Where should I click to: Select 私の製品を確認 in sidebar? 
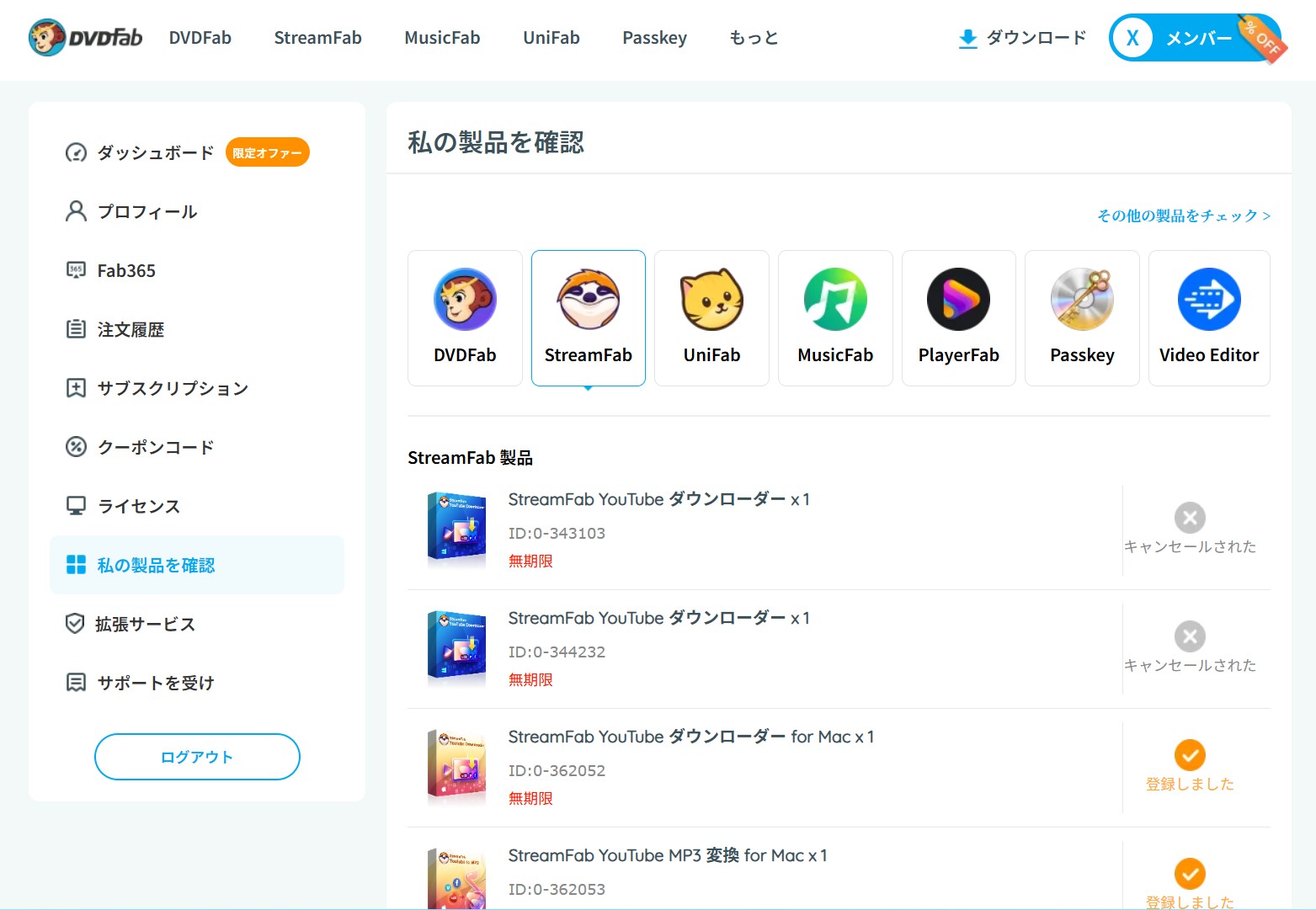[x=197, y=565]
